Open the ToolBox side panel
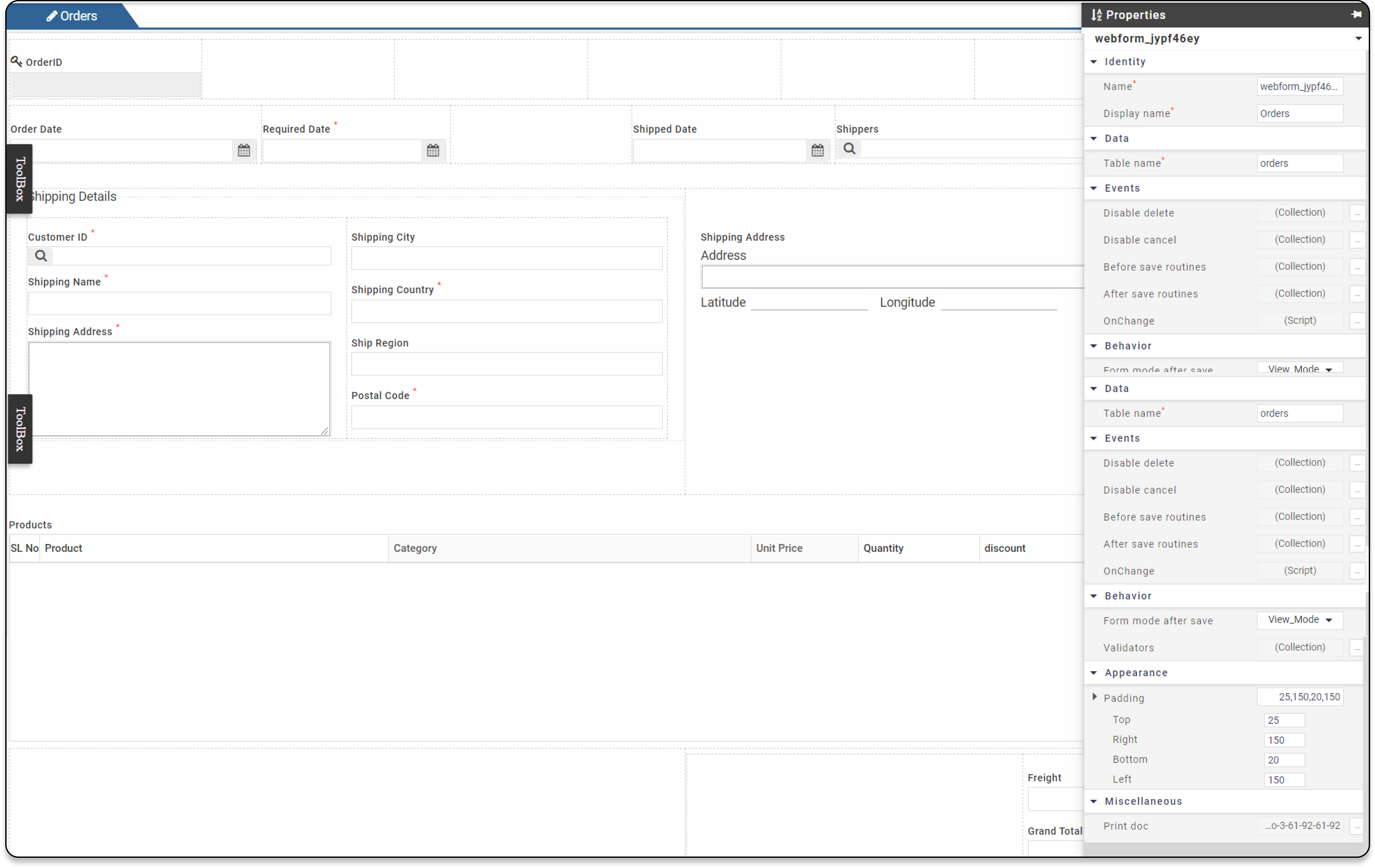 [19, 179]
